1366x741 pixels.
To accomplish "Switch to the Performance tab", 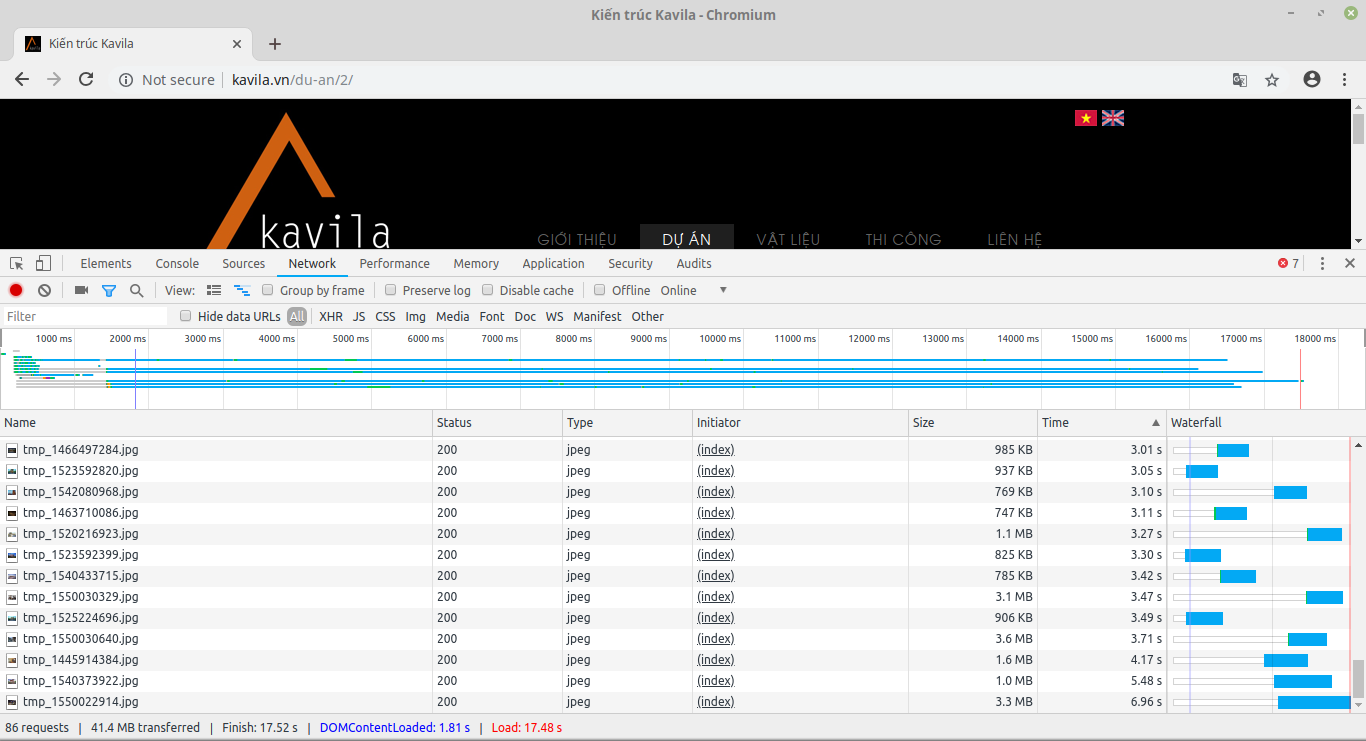I will coord(395,264).
